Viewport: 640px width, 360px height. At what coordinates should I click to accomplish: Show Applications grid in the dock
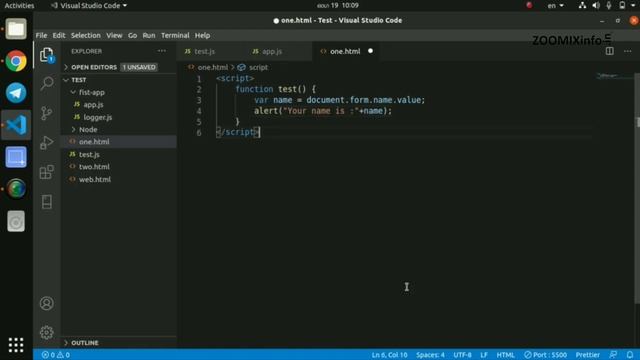coord(16,345)
